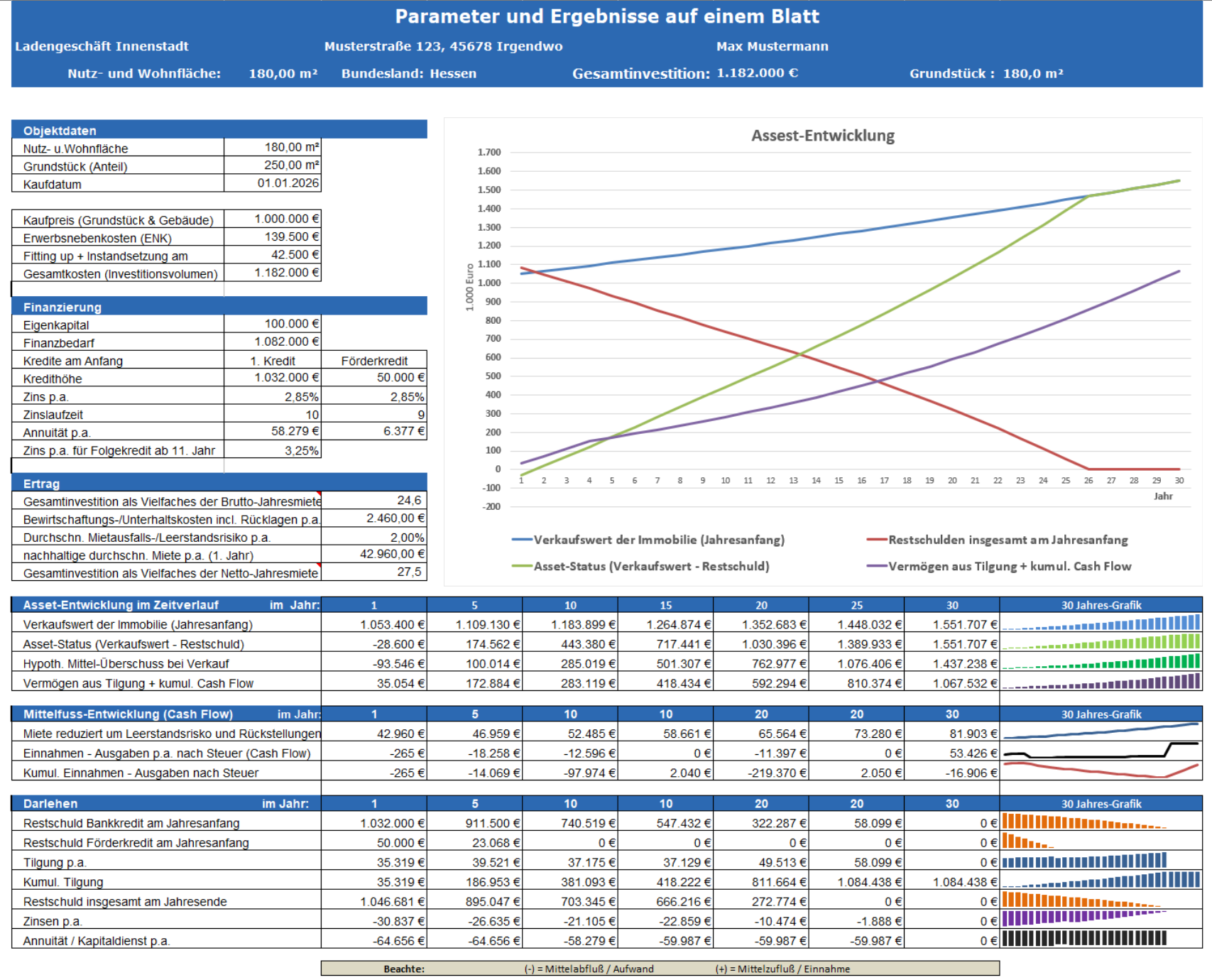Click the 1.000 Euro y-axis title
Screen dimensions: 1212x980
469,287
